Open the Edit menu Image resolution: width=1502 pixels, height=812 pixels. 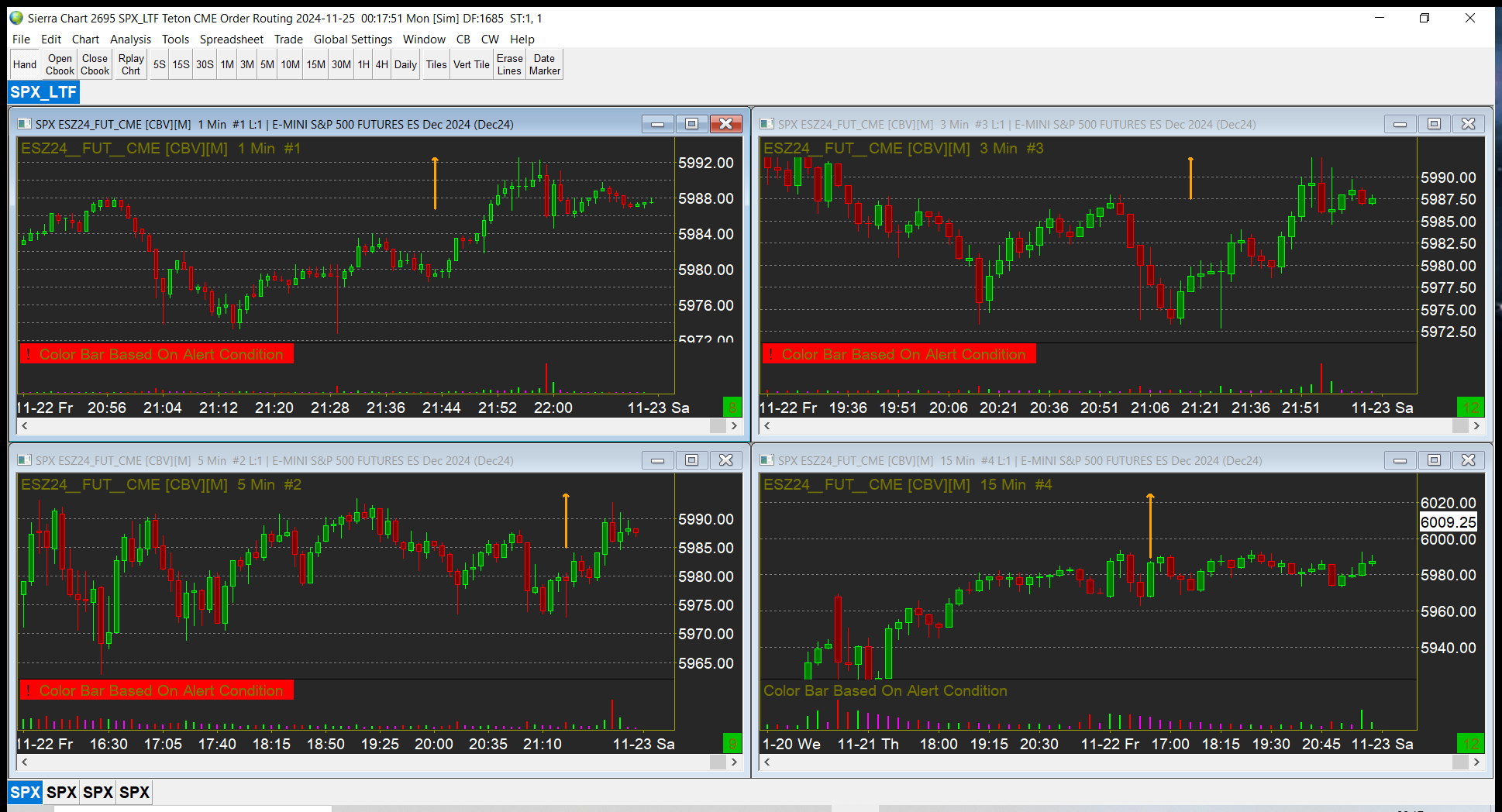[x=51, y=40]
